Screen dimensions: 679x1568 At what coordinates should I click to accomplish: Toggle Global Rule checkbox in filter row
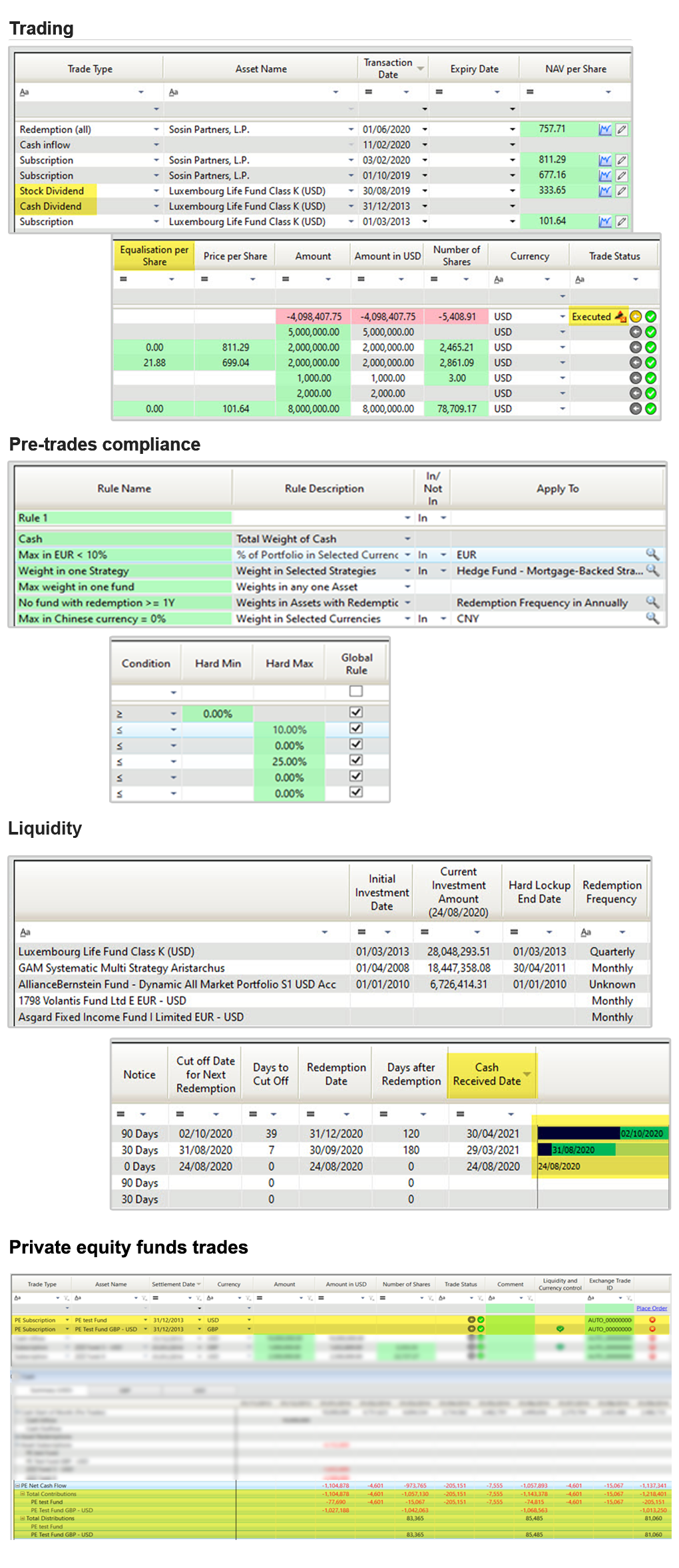tap(356, 691)
